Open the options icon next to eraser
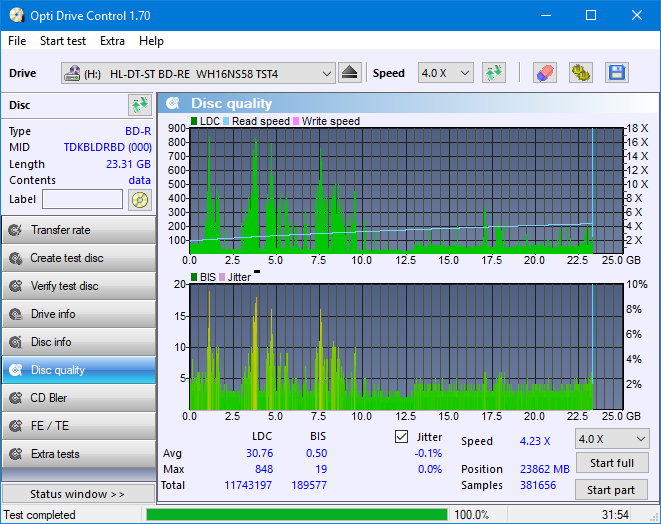661x524 pixels. 580,73
